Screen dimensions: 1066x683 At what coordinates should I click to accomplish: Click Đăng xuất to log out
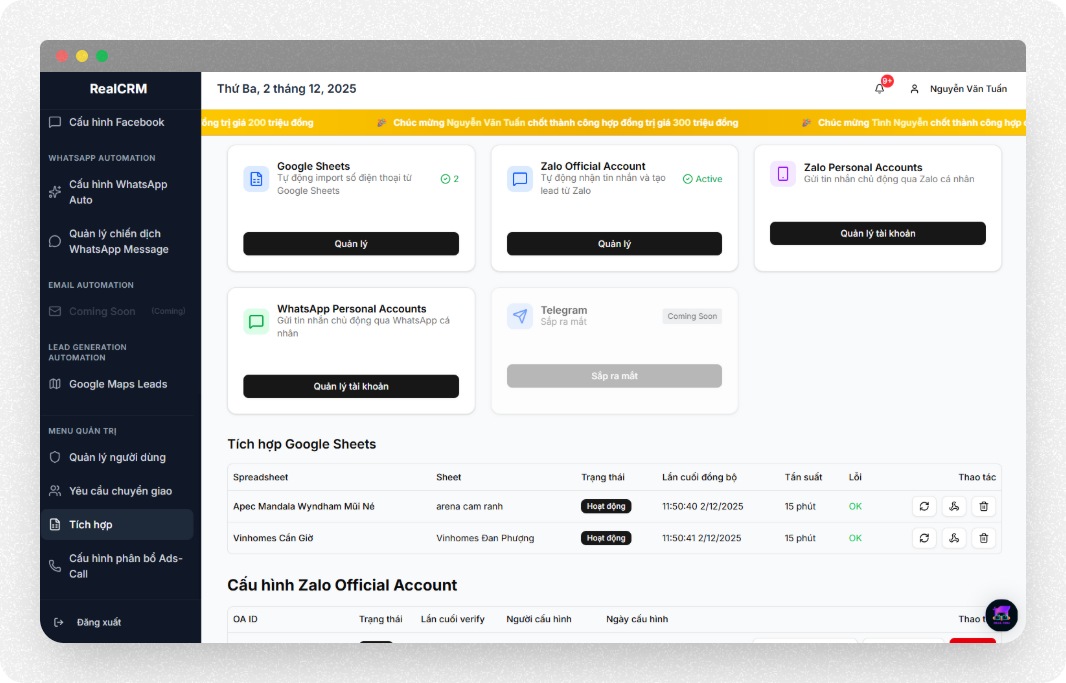click(x=99, y=622)
